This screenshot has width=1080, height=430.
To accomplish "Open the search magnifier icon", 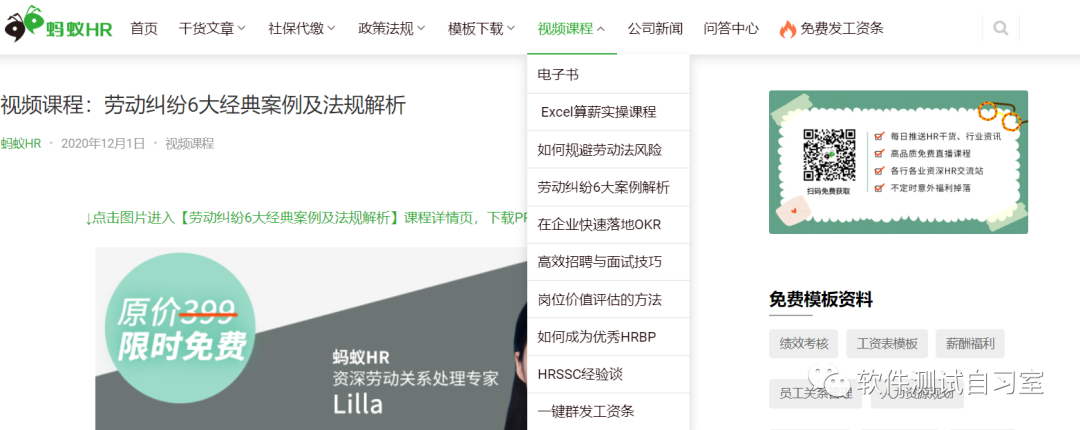I will [x=1001, y=28].
